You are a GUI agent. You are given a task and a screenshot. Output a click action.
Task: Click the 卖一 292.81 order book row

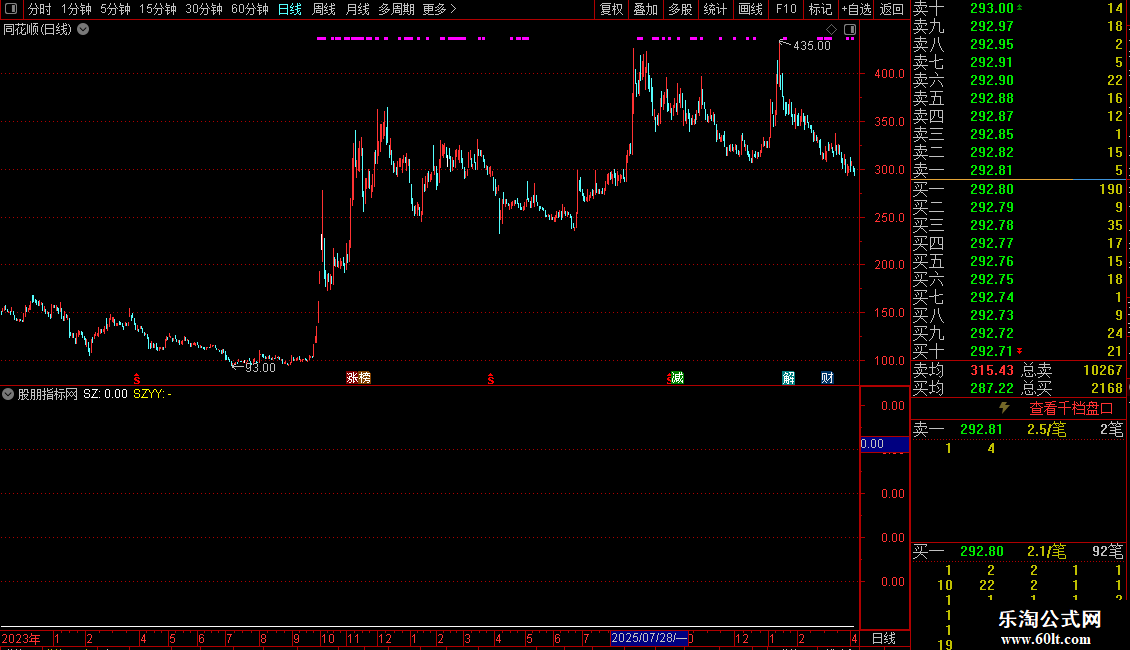tap(1018, 170)
